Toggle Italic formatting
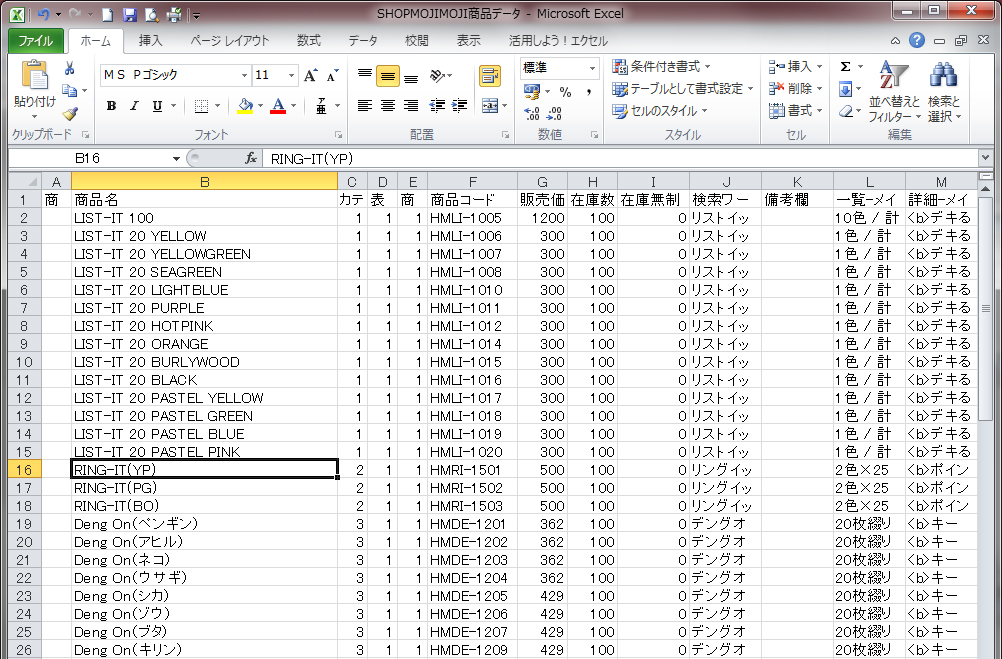 point(132,106)
